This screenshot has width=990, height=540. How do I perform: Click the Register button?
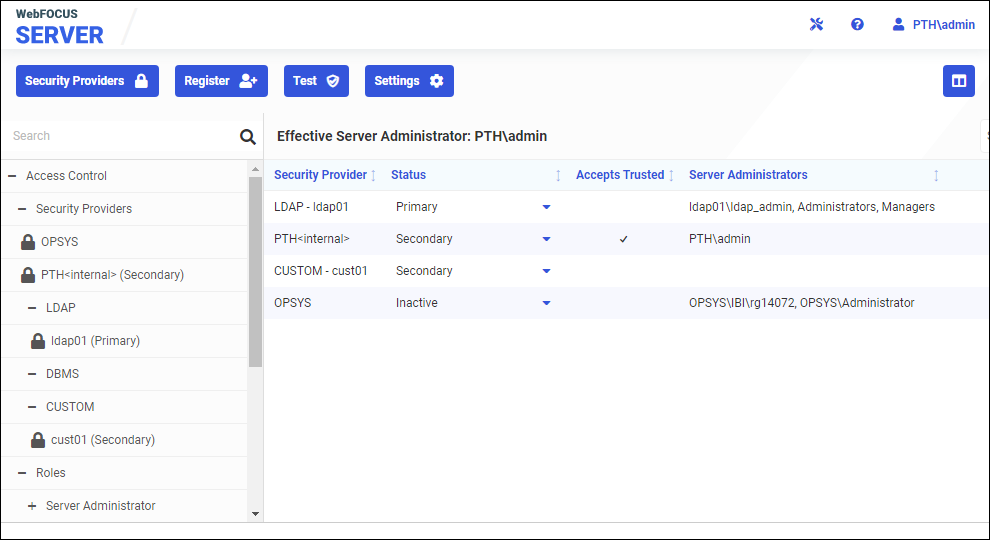221,81
